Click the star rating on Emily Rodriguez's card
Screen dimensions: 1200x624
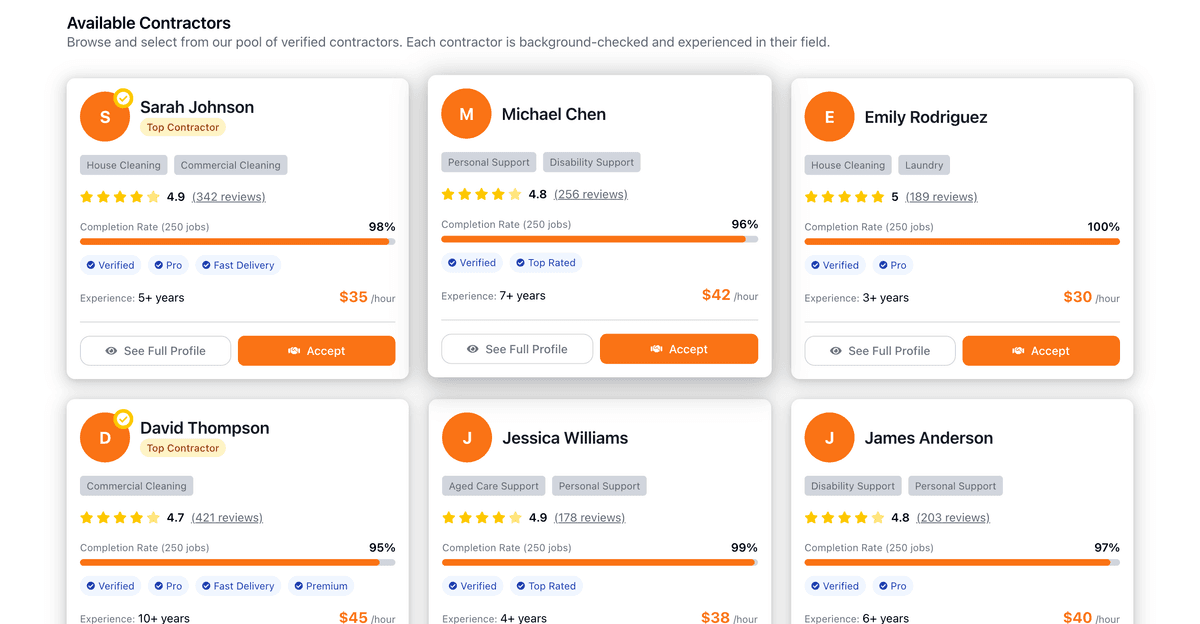click(844, 197)
